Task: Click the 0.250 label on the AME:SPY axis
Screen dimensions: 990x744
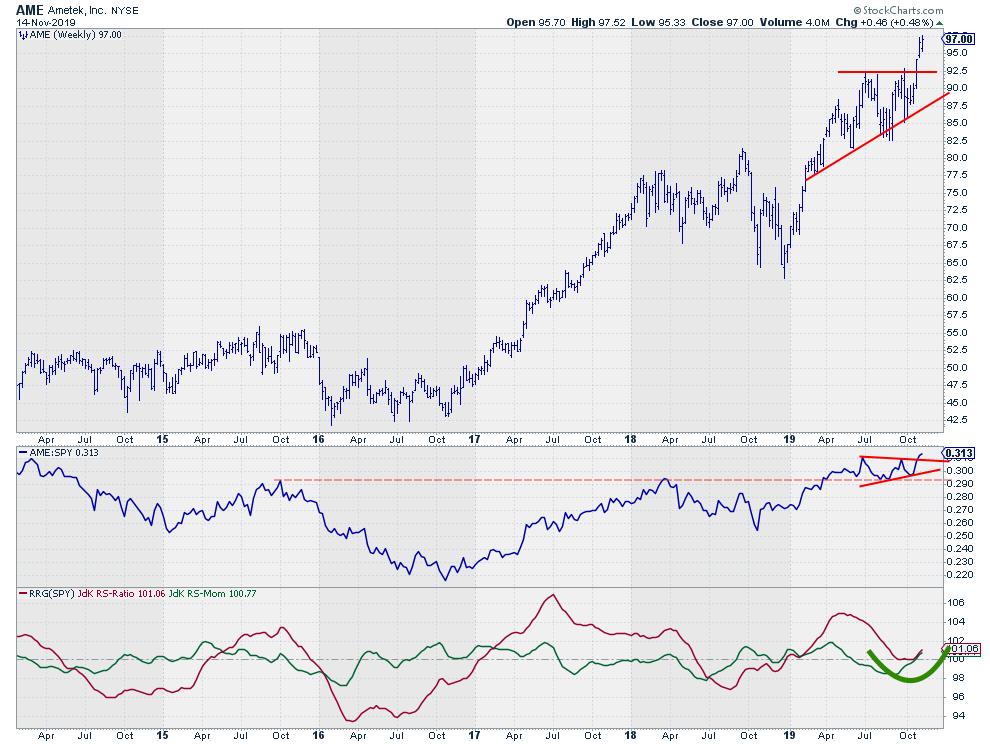Action: click(x=958, y=536)
